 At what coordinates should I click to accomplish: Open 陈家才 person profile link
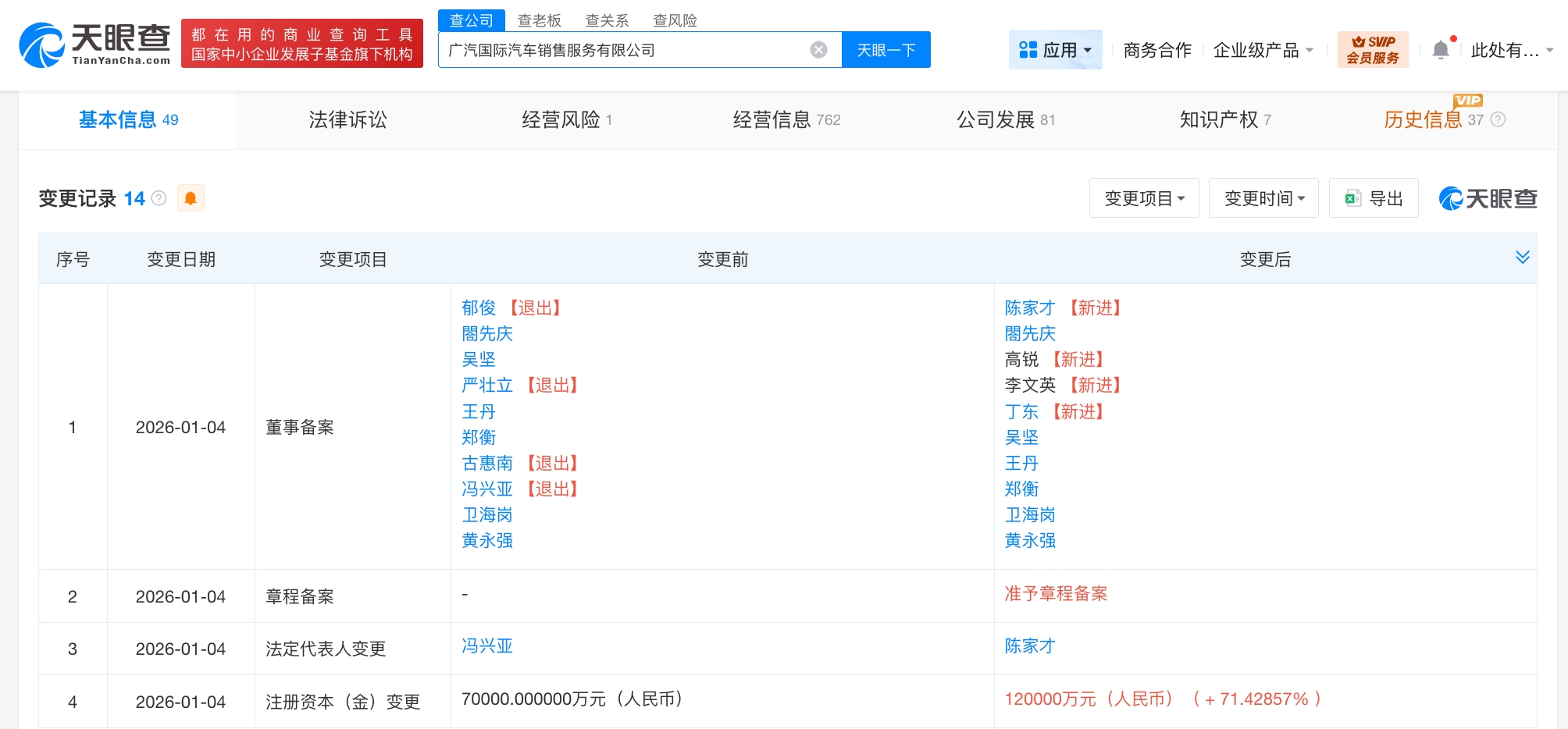1028,308
